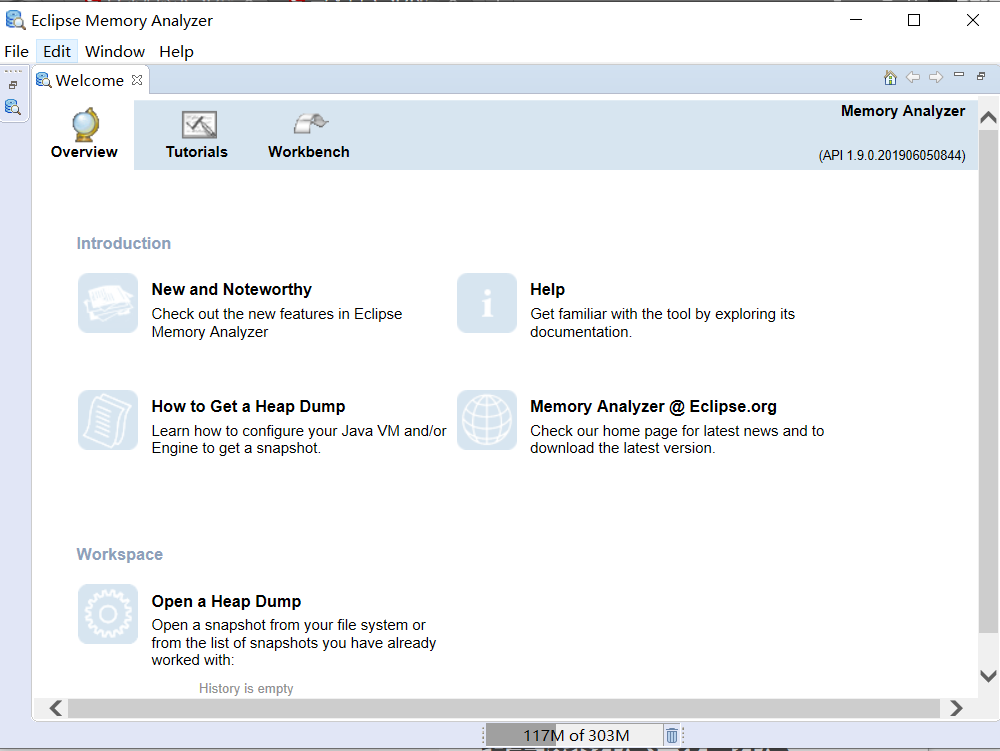The width and height of the screenshot is (1000, 751).
Task: Click the vertical scrollbar up arrow
Action: [988, 117]
